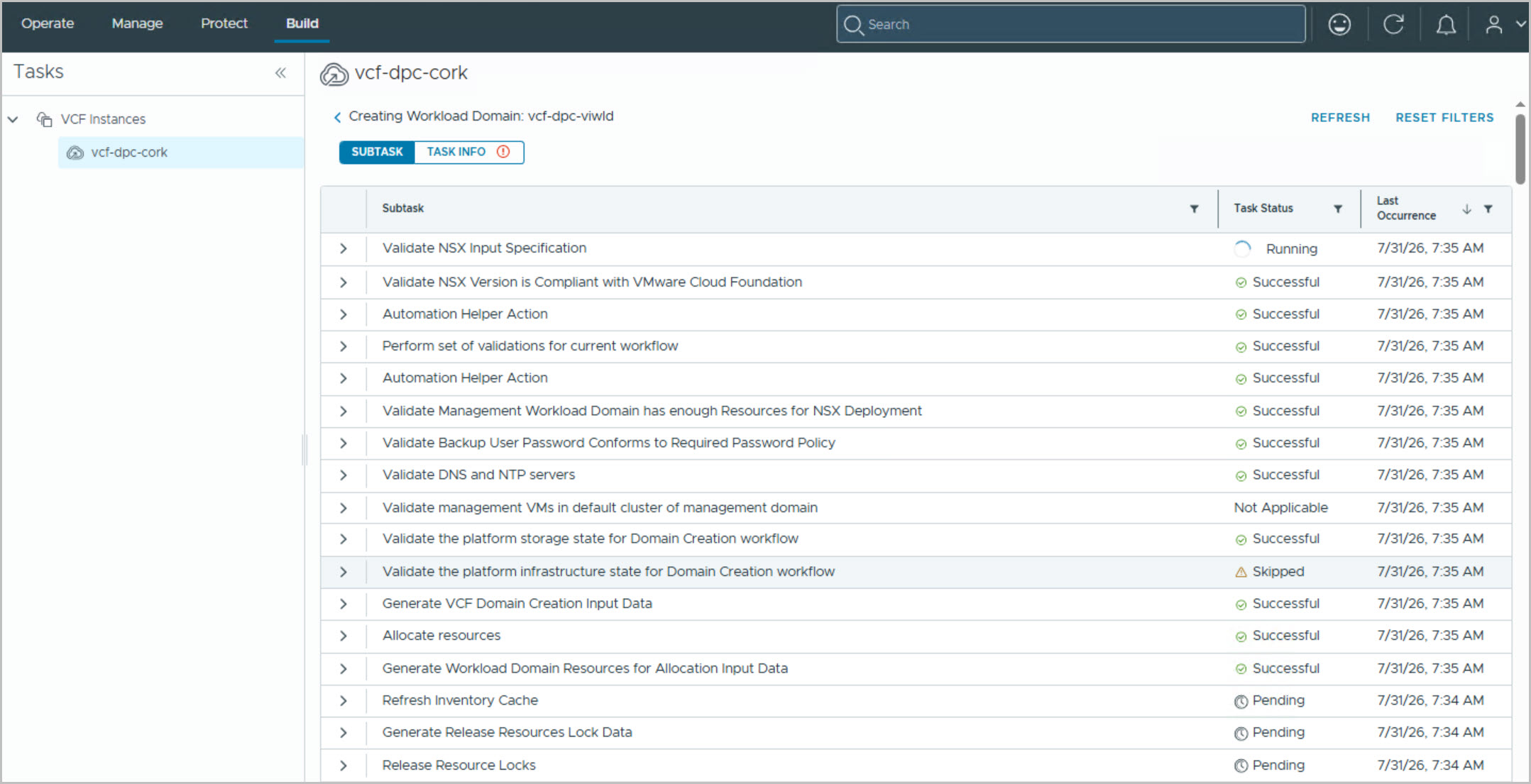Click the Subtask column header
The height and width of the screenshot is (784, 1531).
point(403,209)
